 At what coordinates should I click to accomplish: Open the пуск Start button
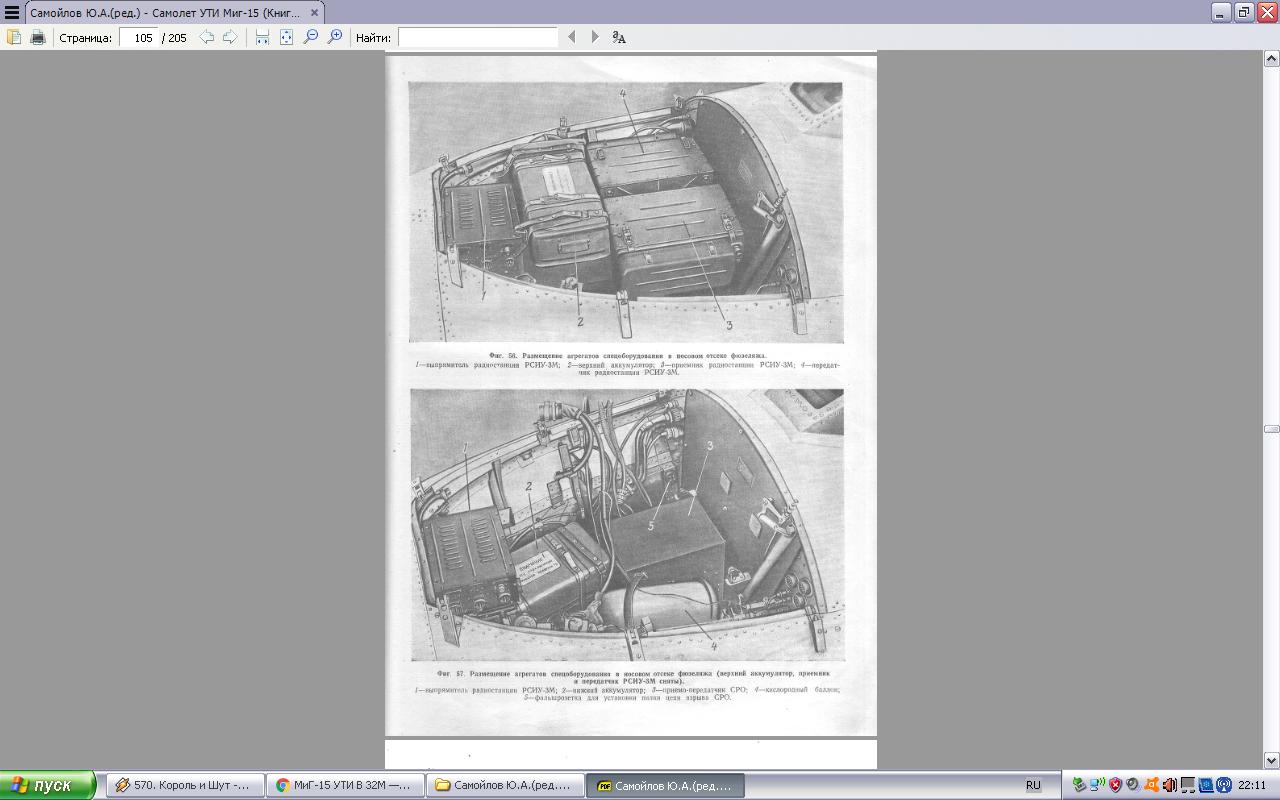point(47,785)
